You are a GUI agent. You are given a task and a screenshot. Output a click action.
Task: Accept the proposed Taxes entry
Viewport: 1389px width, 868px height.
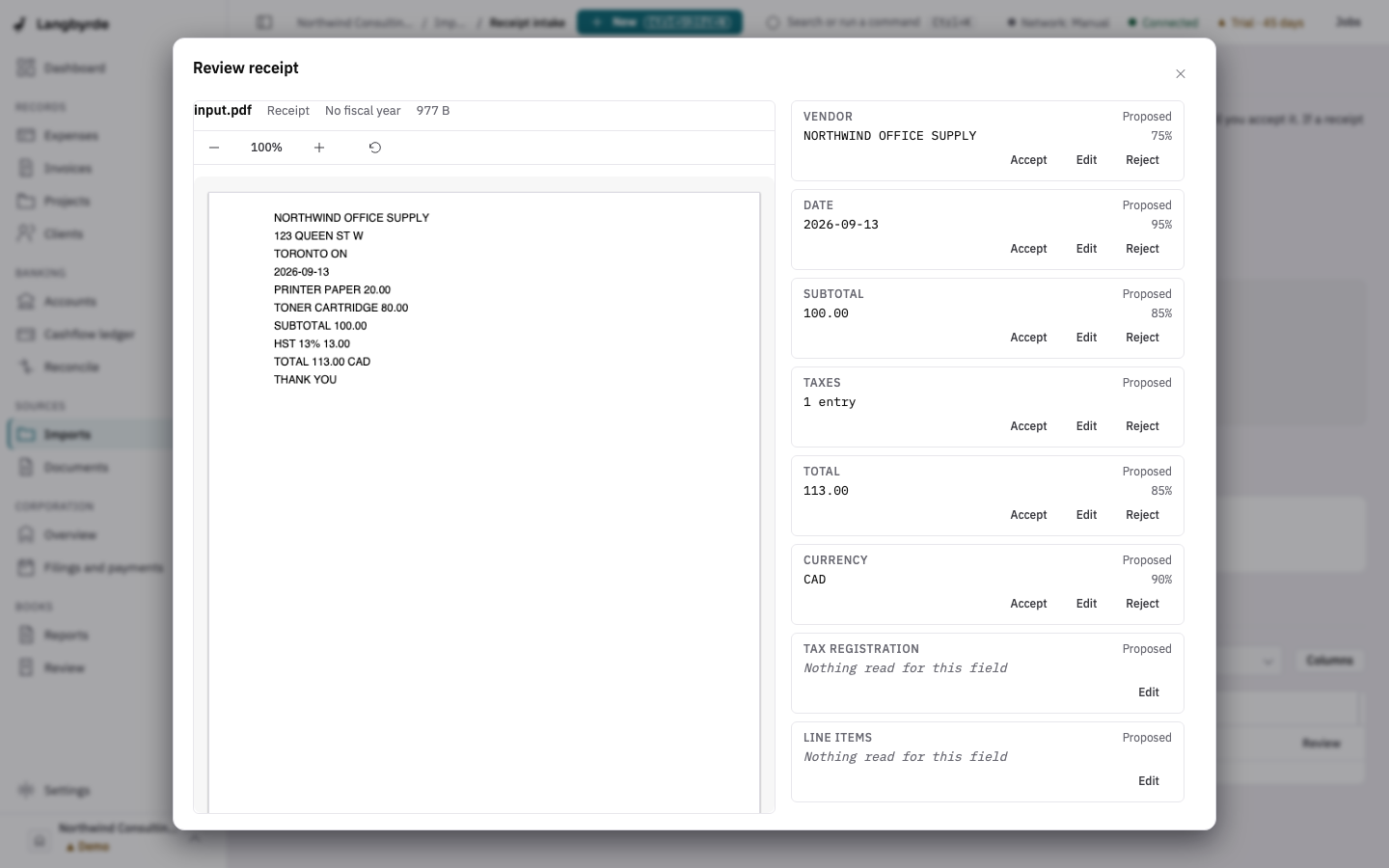1028,426
